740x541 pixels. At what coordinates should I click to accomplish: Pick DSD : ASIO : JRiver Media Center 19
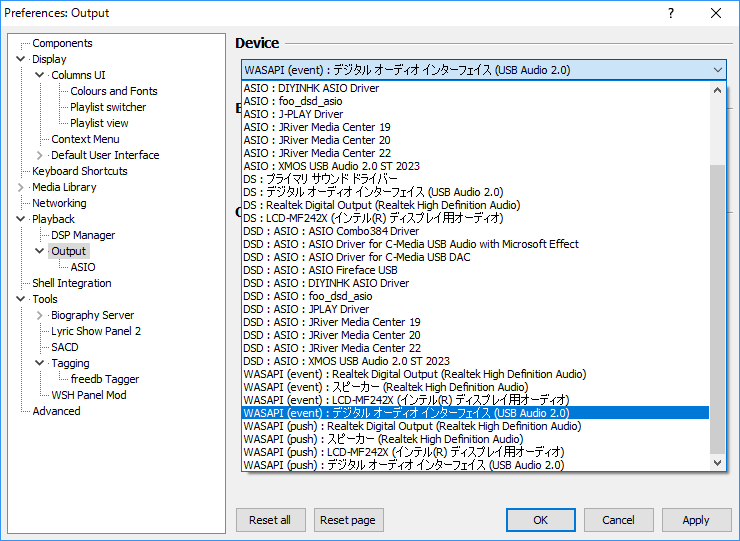(x=475, y=322)
